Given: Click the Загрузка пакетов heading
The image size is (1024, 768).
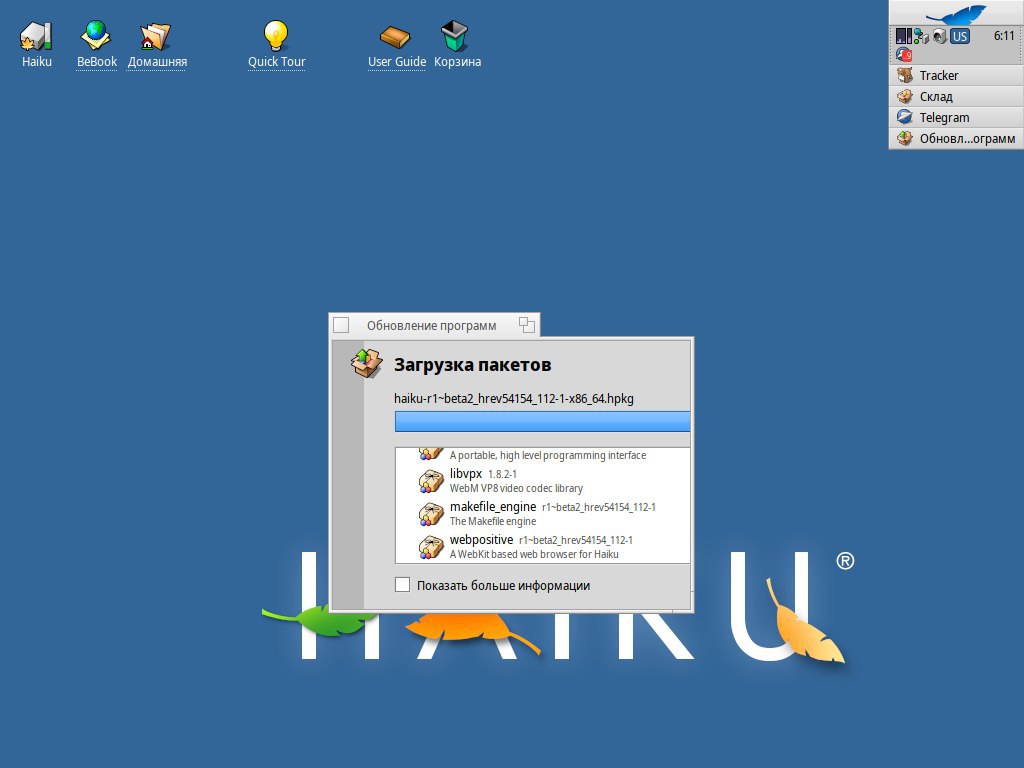Looking at the screenshot, I should (x=473, y=364).
